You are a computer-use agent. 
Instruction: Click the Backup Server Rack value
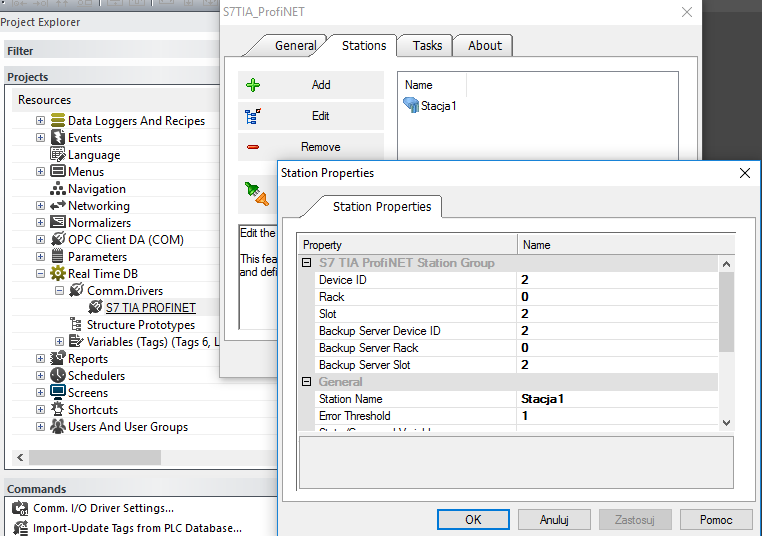(x=617, y=348)
